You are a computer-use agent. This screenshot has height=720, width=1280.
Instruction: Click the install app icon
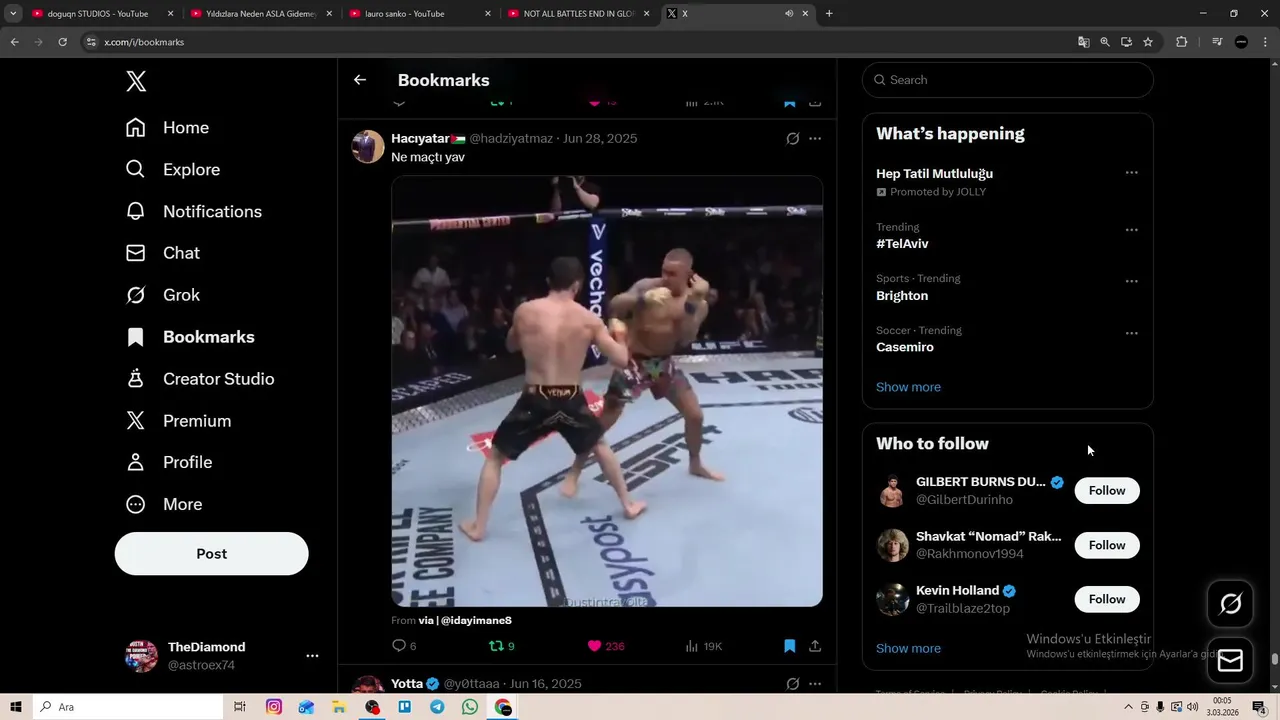(1126, 42)
